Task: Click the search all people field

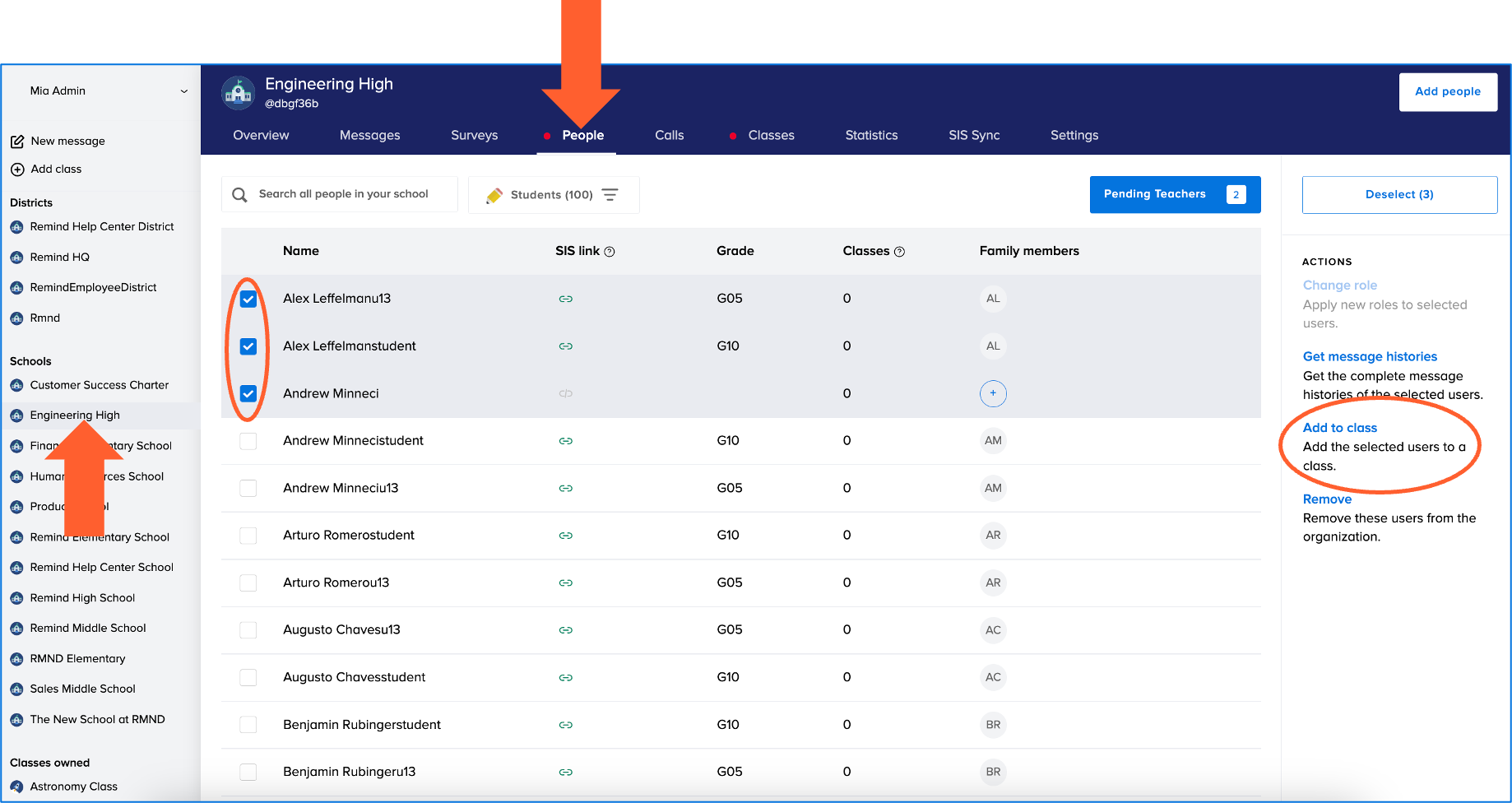Action: coord(343,194)
